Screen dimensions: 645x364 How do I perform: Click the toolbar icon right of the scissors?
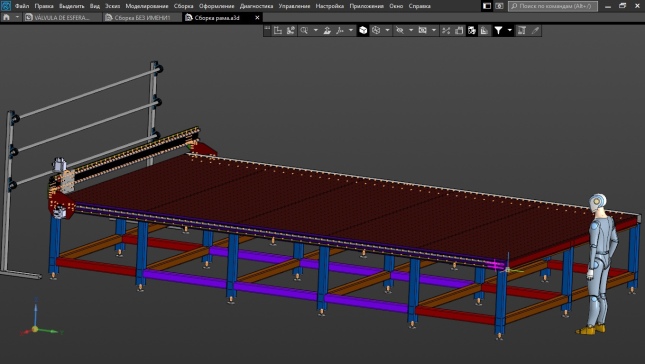(x=459, y=30)
